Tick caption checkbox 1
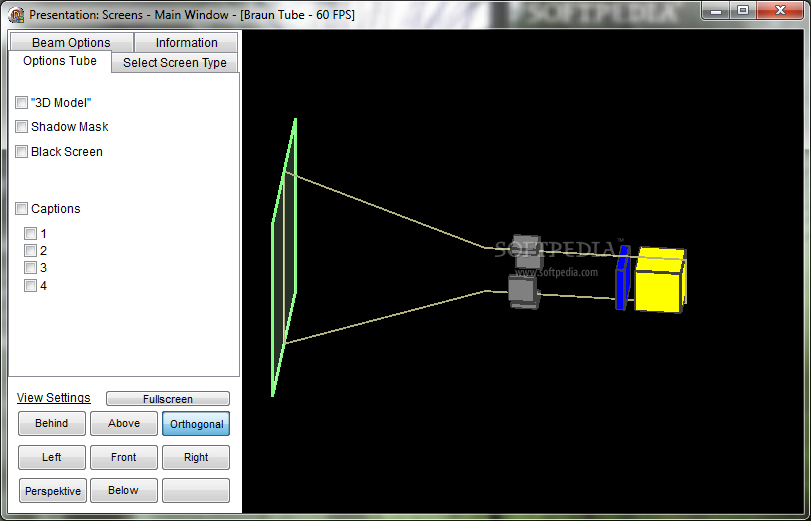811x521 pixels. pos(31,233)
